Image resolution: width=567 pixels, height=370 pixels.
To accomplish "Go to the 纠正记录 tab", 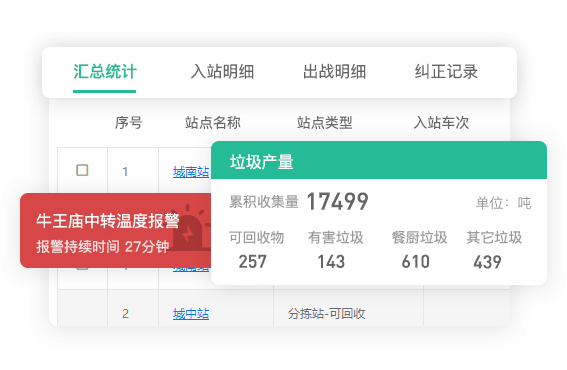I will [x=446, y=72].
